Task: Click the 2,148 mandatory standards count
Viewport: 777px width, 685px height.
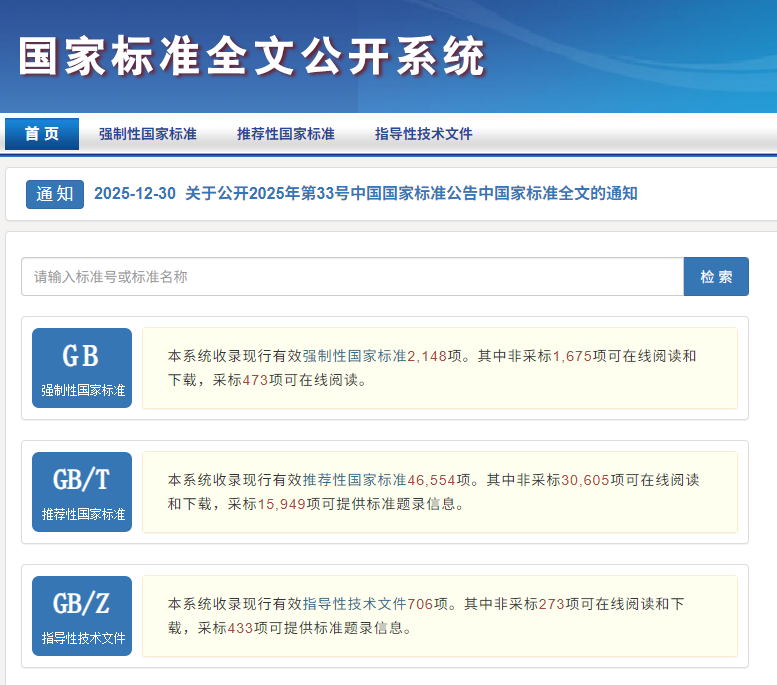Action: tap(427, 356)
